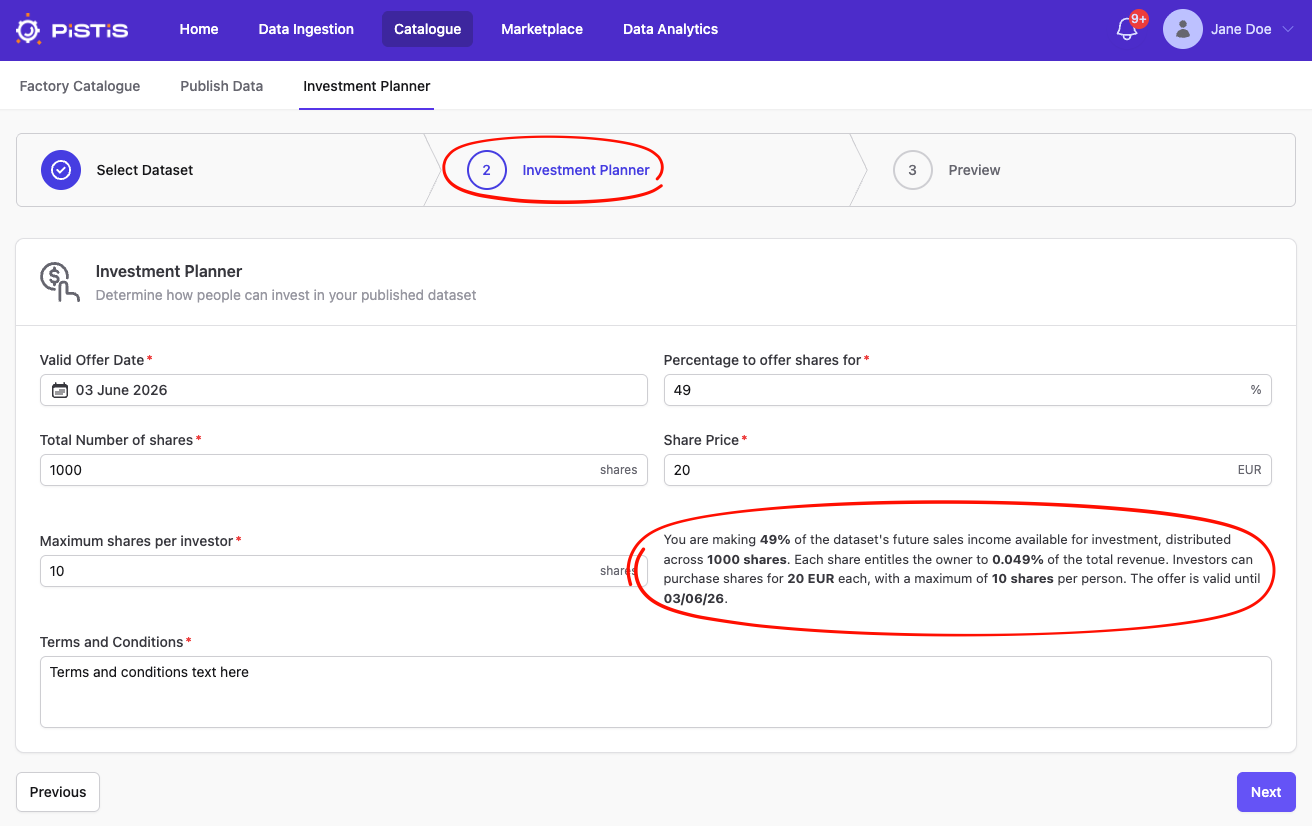Switch to the Factory Catalogue tab
Screen dimensions: 1312x826
pos(80,86)
